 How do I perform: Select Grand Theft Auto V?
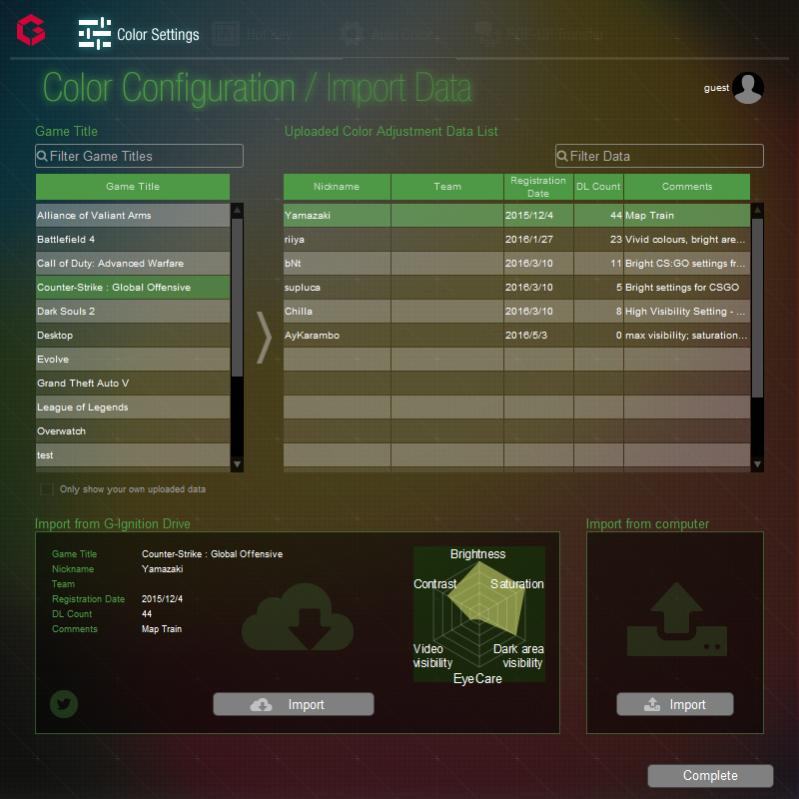tap(132, 383)
